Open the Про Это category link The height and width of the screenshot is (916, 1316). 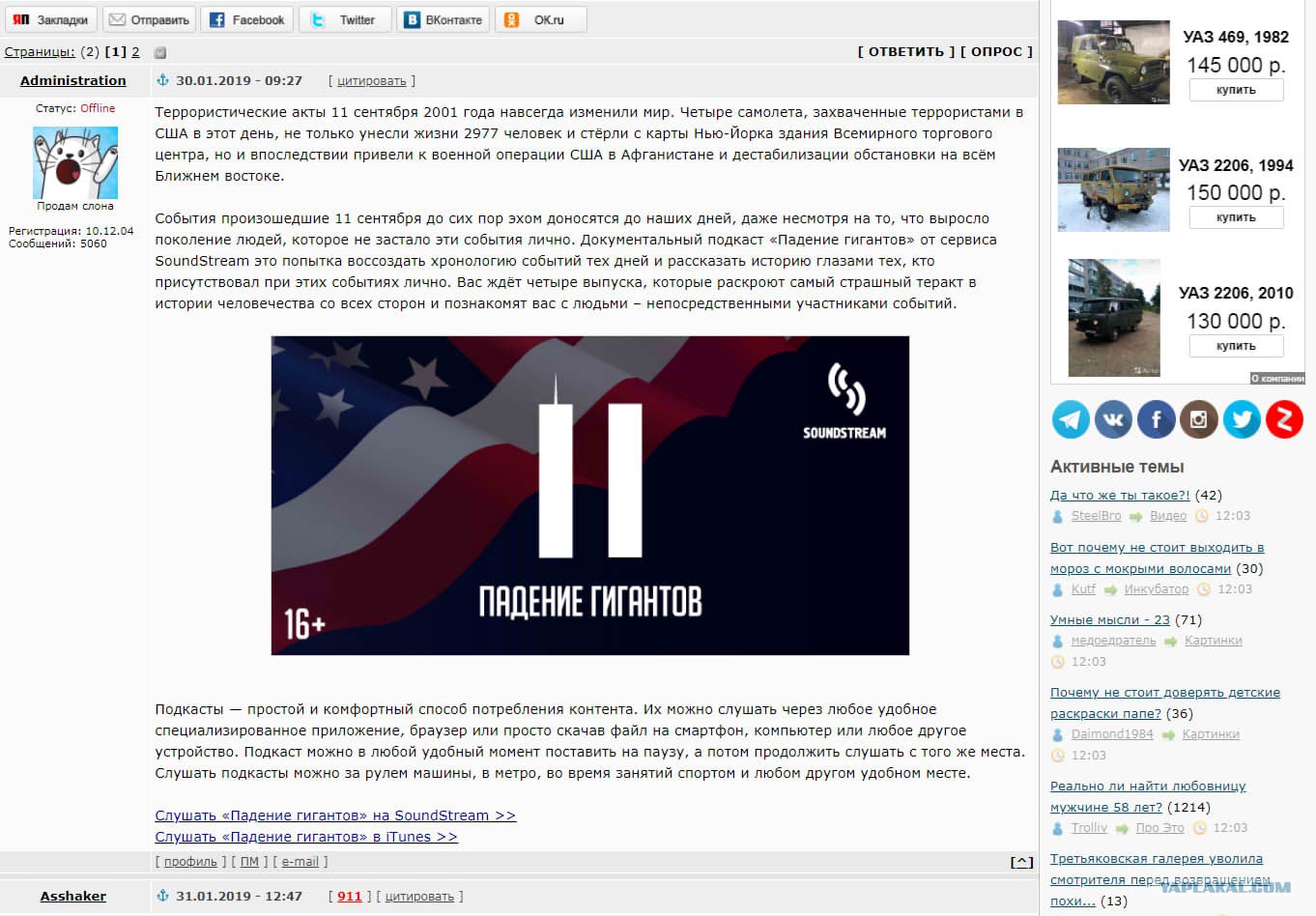1160,828
